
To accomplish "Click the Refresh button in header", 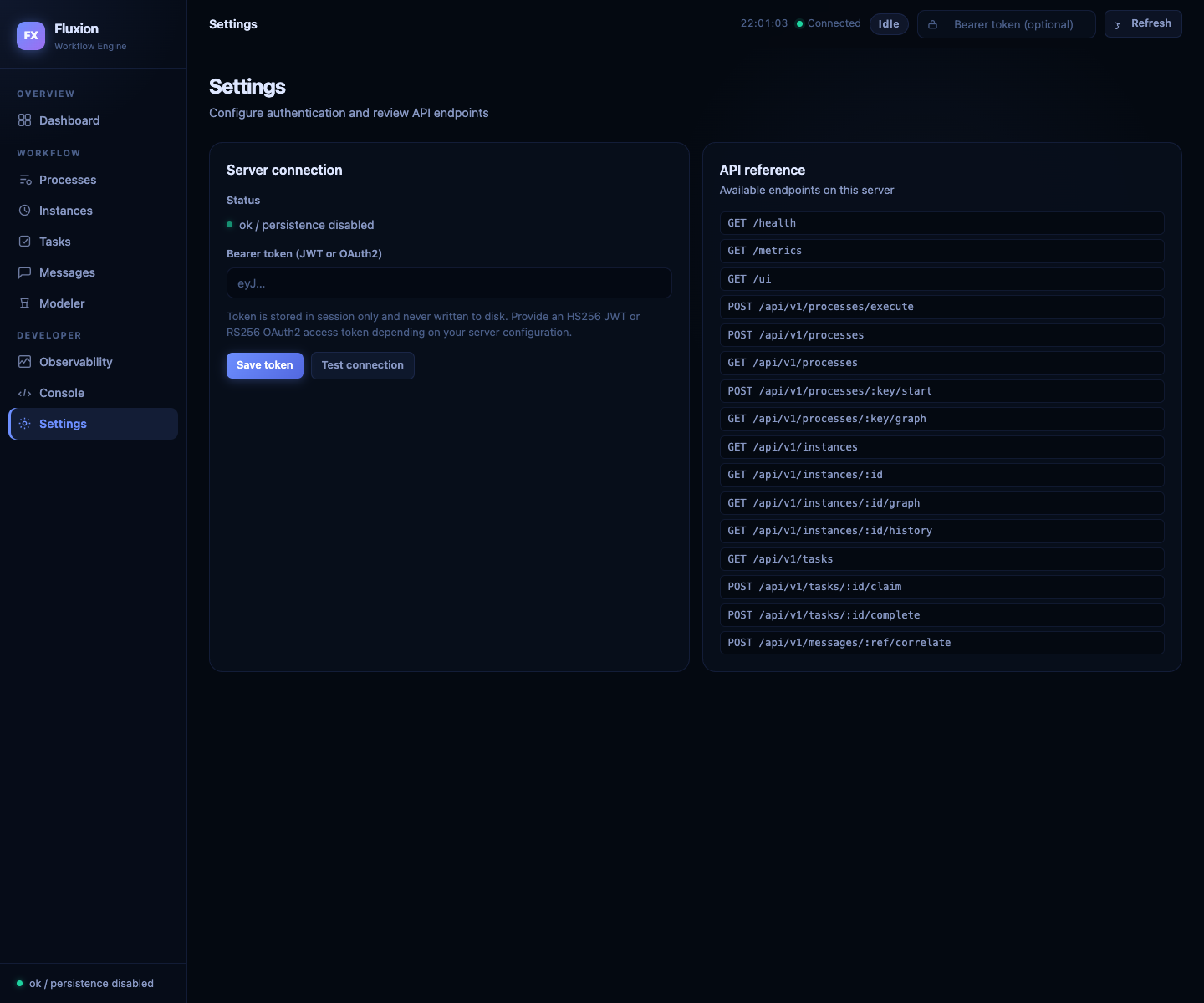I will pos(1143,24).
